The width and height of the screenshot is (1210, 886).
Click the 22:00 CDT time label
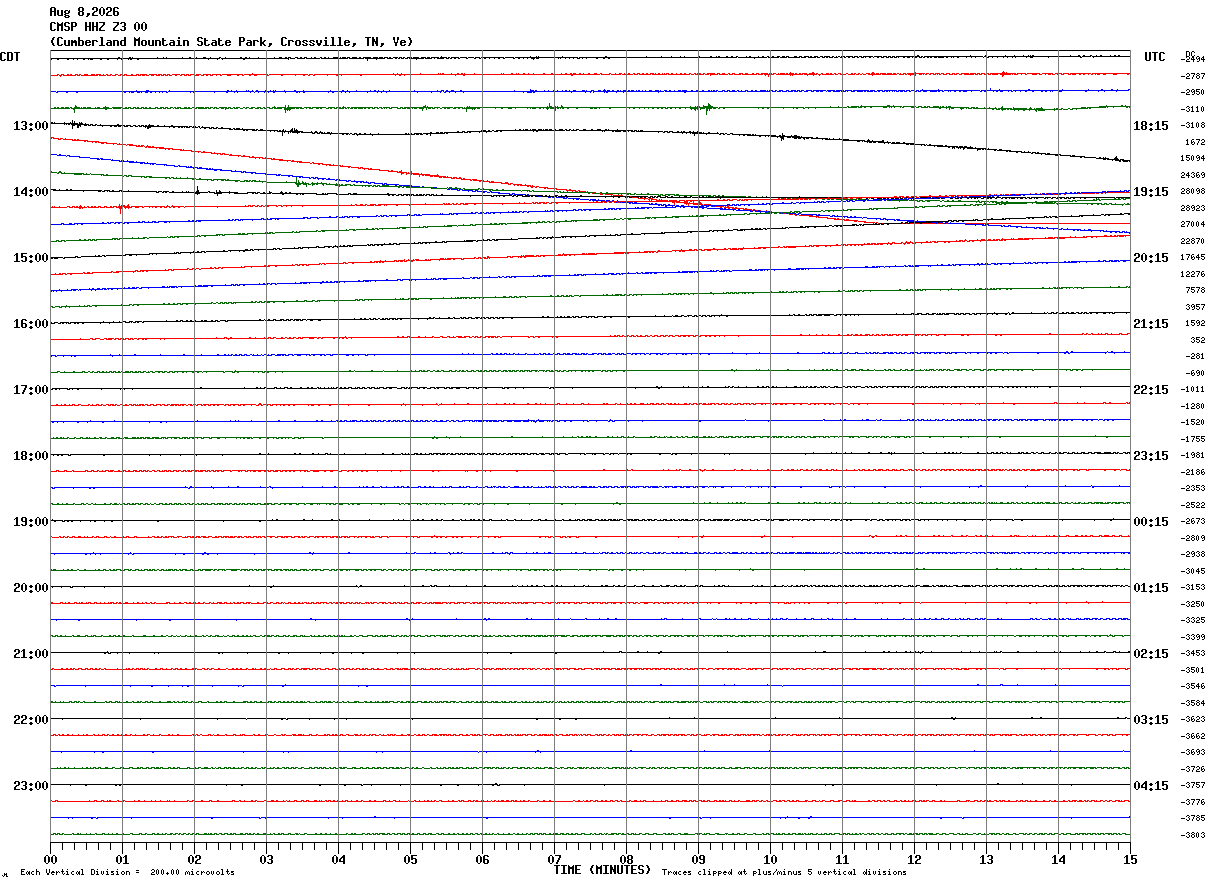[31, 719]
